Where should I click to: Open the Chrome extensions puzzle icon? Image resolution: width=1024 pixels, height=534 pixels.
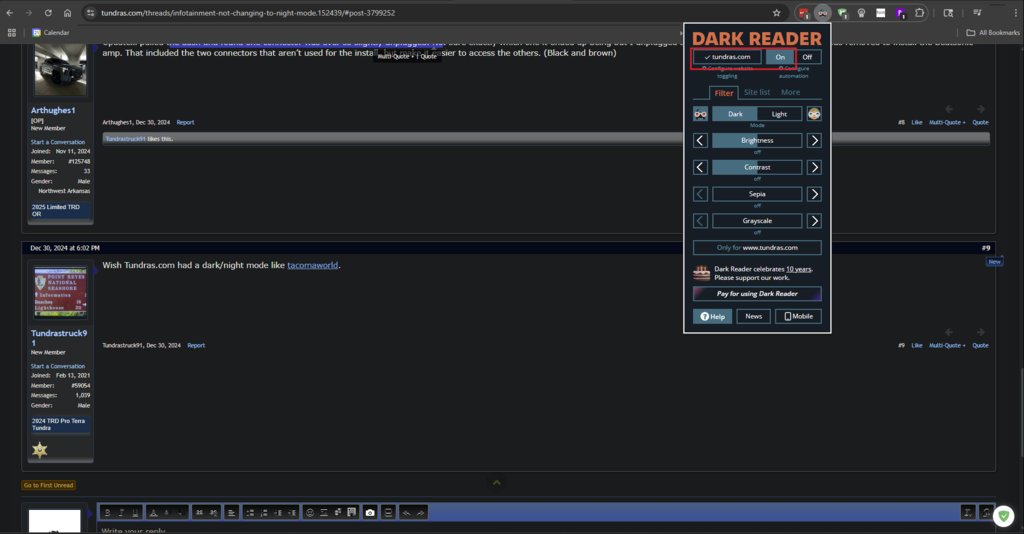920,13
